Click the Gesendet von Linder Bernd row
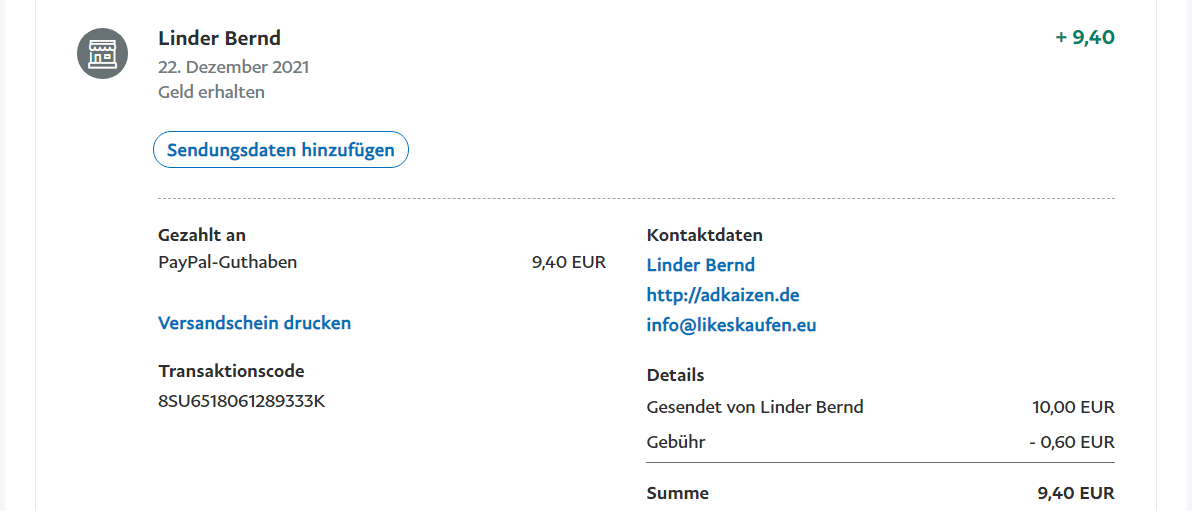1192x511 pixels. coord(880,407)
